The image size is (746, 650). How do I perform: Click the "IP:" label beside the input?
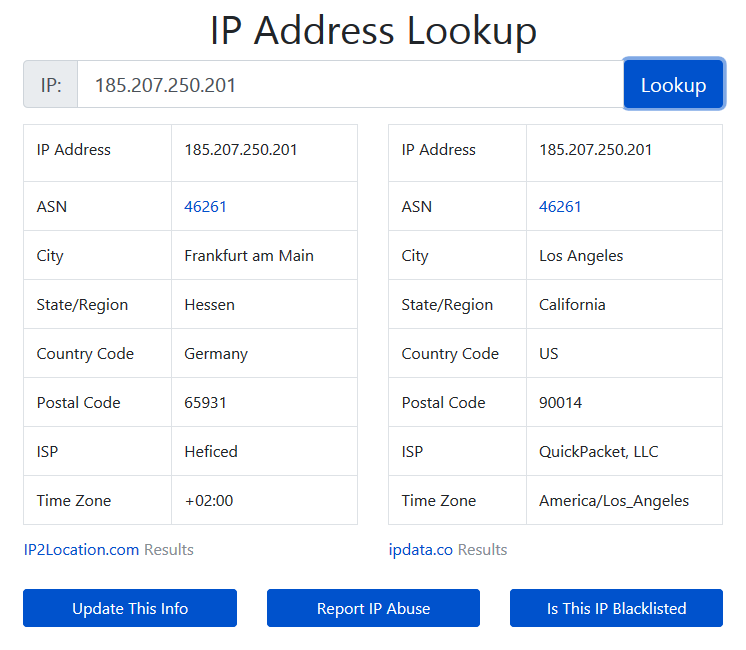tap(51, 85)
